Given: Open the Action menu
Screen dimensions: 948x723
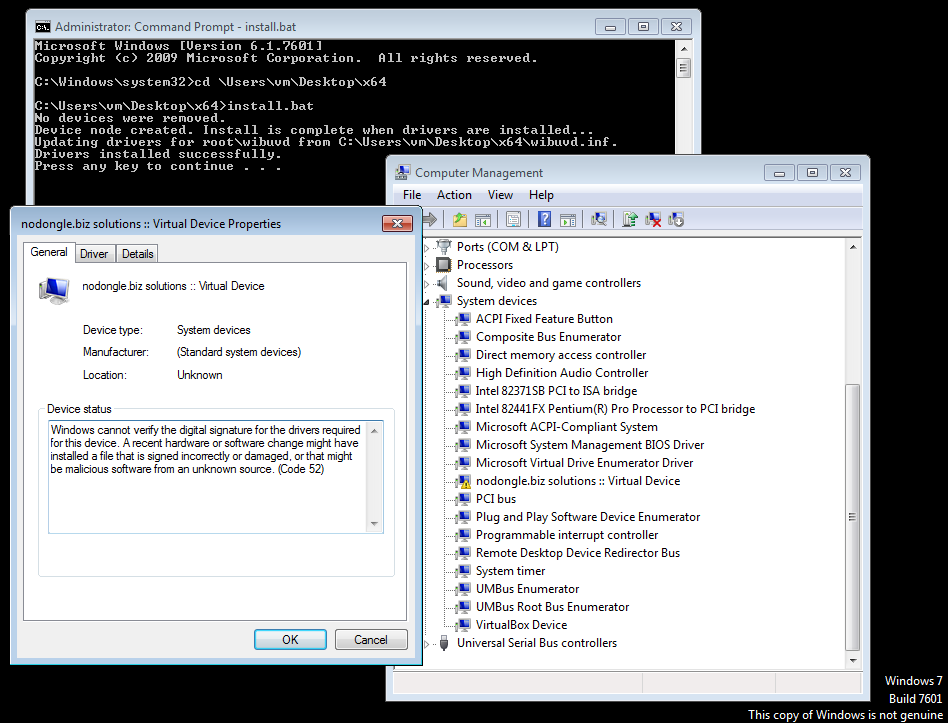Looking at the screenshot, I should click(454, 194).
